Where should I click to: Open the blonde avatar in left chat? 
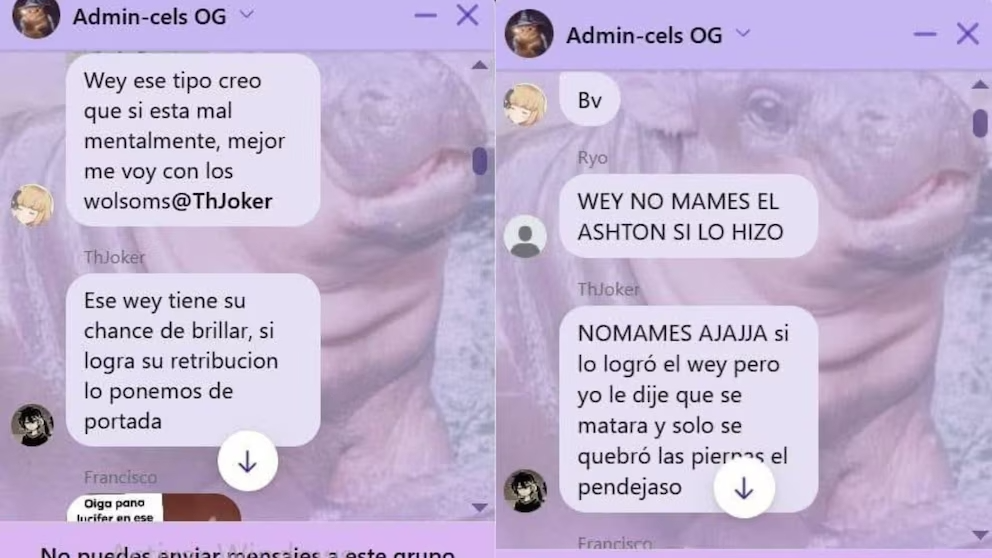pos(32,206)
